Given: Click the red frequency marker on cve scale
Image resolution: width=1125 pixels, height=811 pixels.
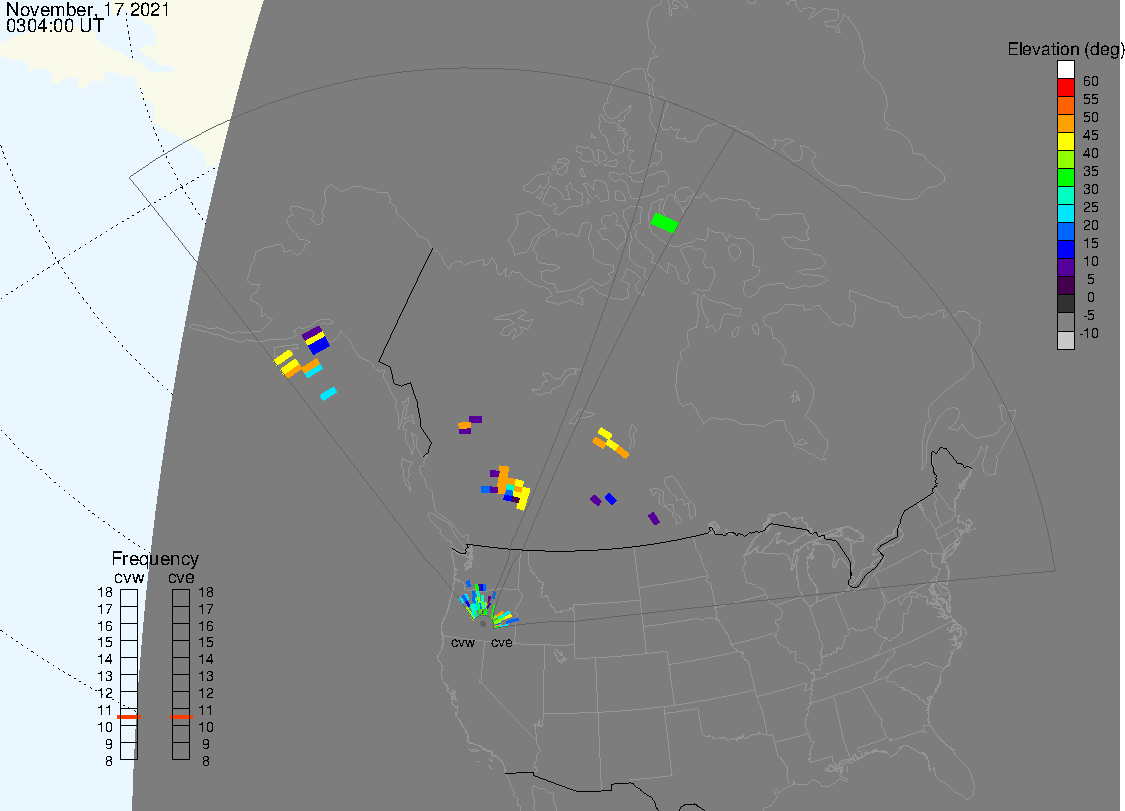Looking at the screenshot, I should [181, 717].
